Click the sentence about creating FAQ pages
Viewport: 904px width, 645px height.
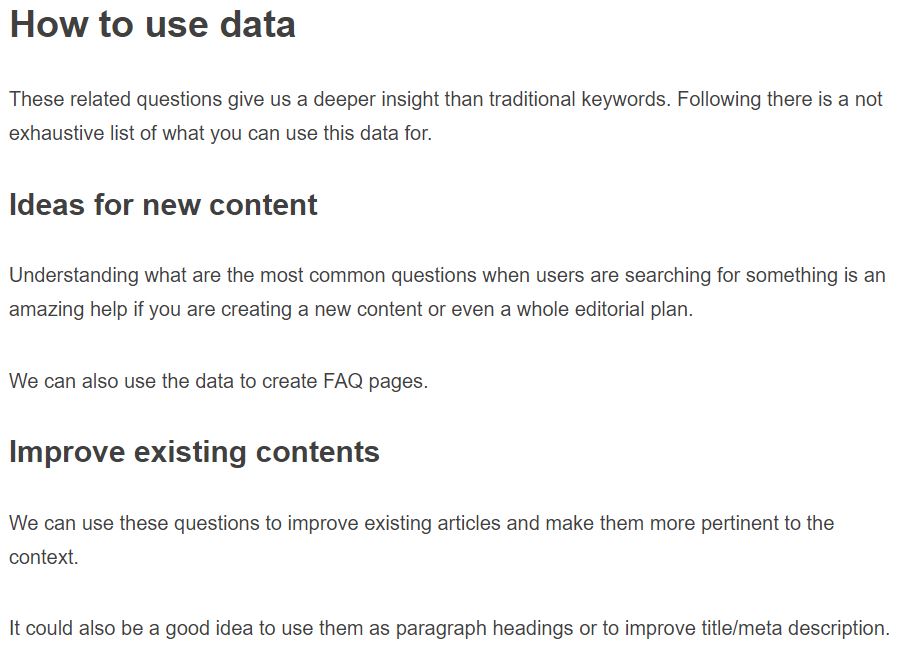[218, 381]
